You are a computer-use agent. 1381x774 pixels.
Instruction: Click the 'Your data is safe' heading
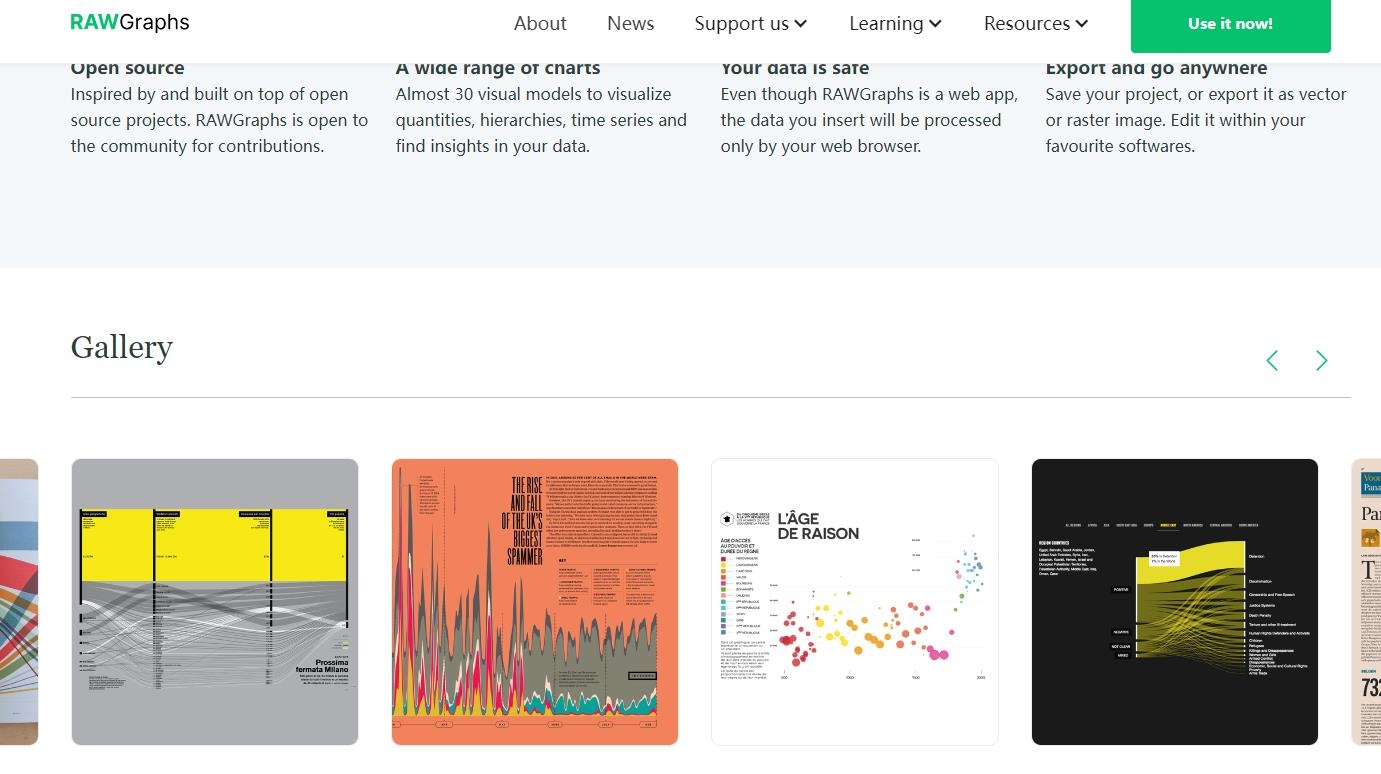795,68
